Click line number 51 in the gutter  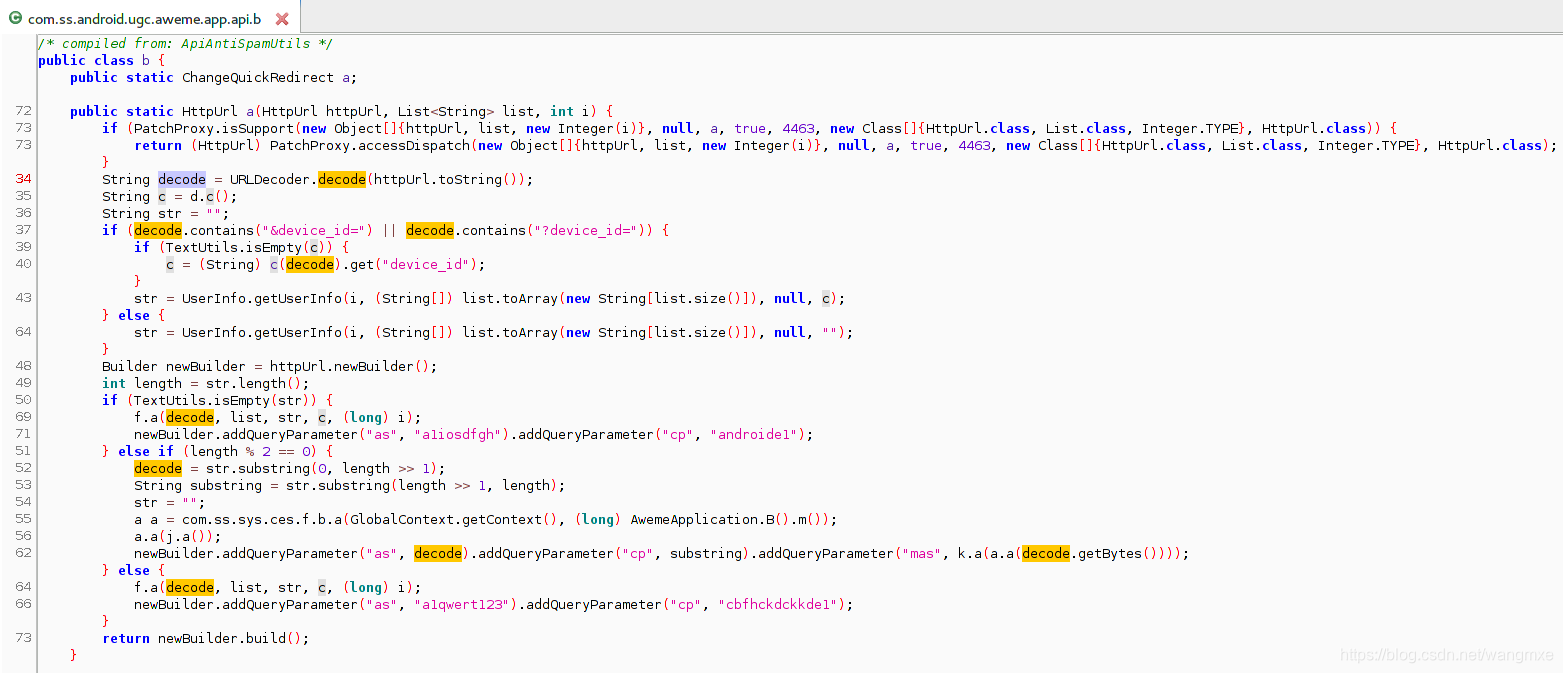click(25, 451)
